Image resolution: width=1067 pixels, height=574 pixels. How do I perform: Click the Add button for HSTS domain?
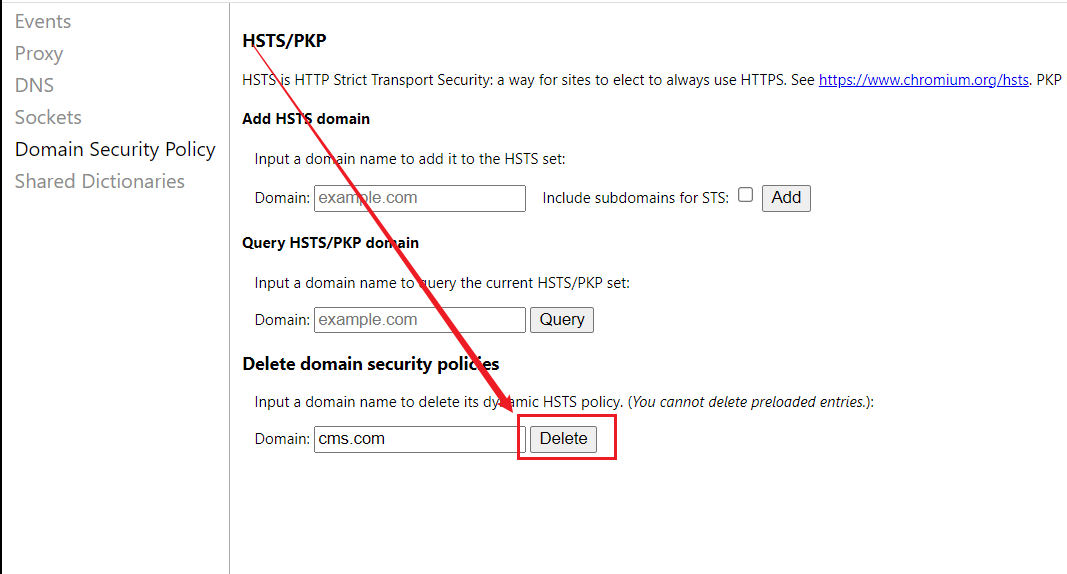786,198
